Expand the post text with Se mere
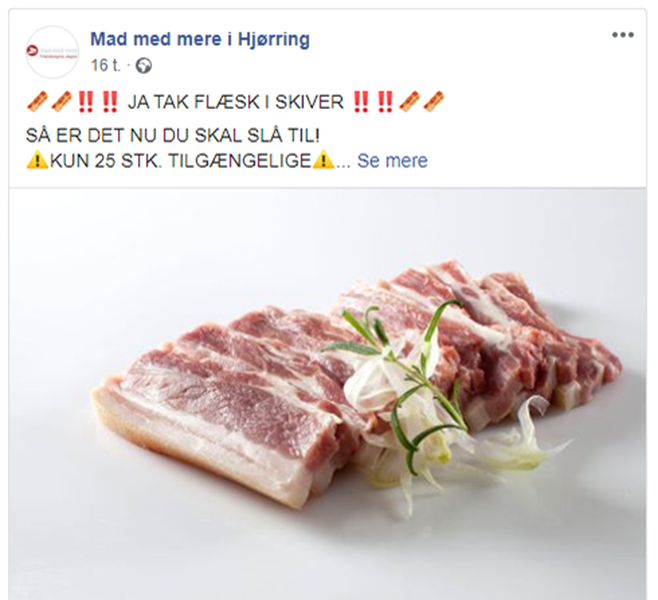The image size is (658, 600). pos(392,161)
